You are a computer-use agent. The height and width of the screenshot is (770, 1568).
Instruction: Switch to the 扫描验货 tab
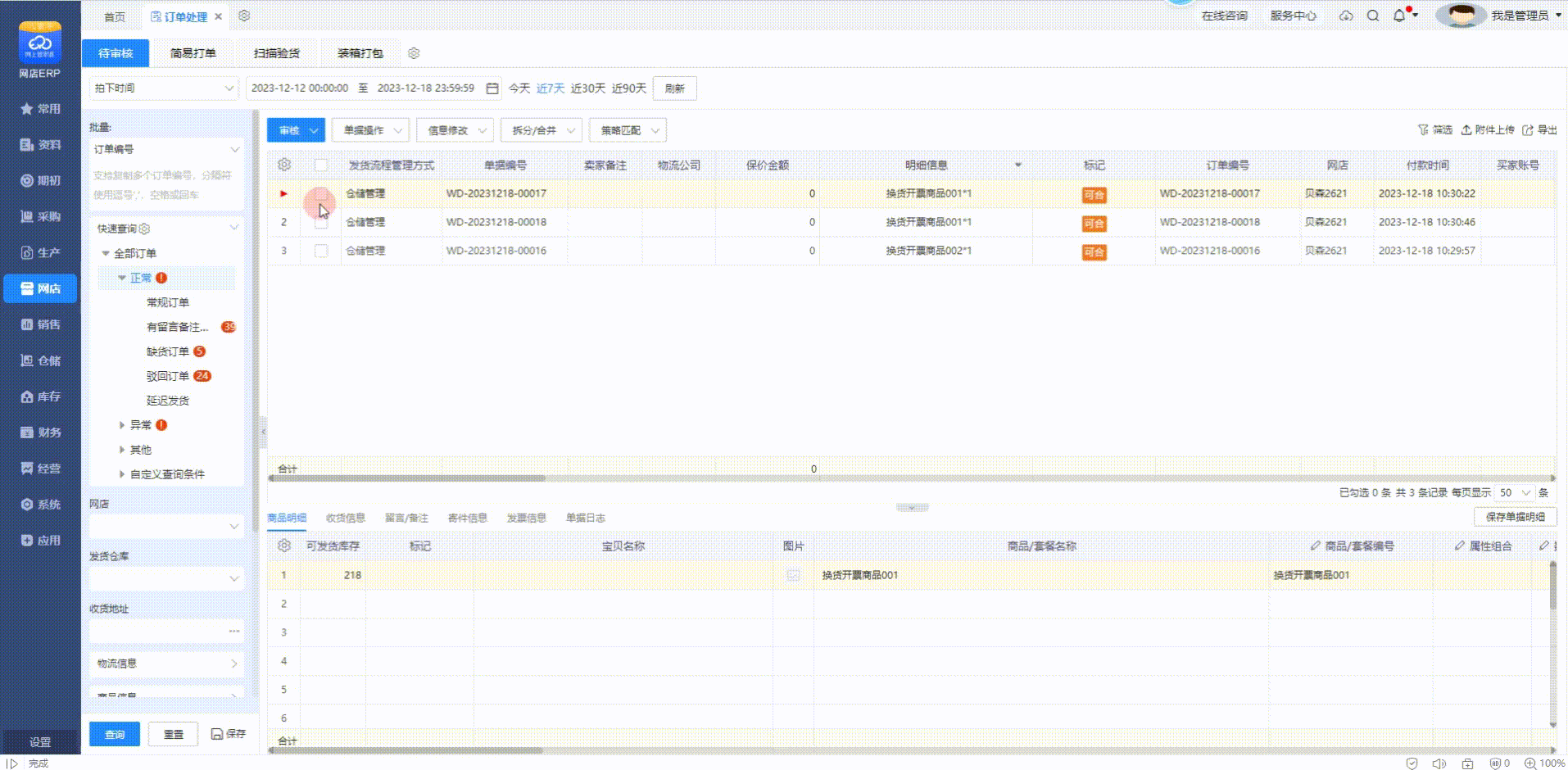(x=277, y=53)
